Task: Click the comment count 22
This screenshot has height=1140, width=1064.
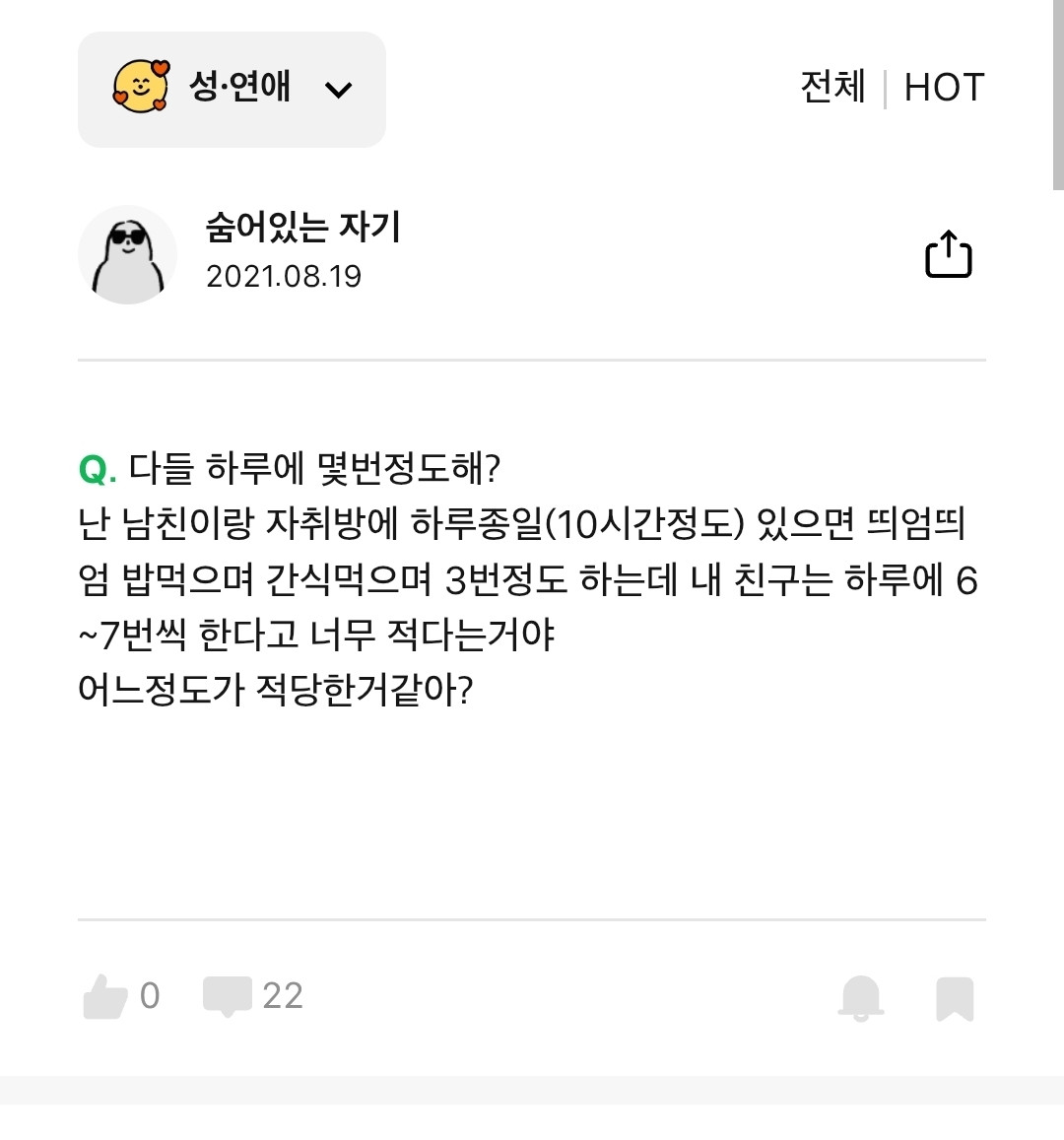Action: click(283, 996)
